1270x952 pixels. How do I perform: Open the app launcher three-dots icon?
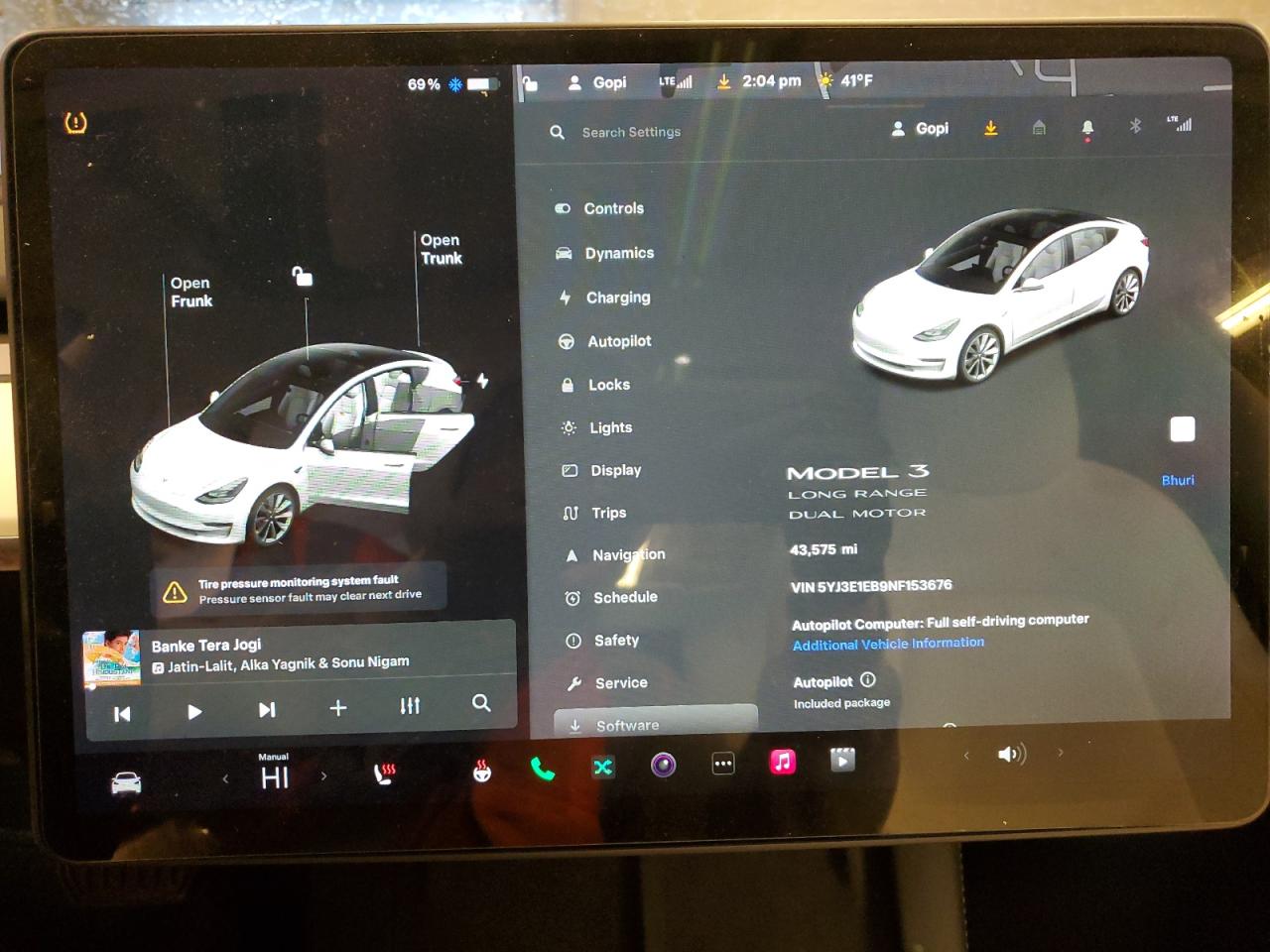coord(723,764)
